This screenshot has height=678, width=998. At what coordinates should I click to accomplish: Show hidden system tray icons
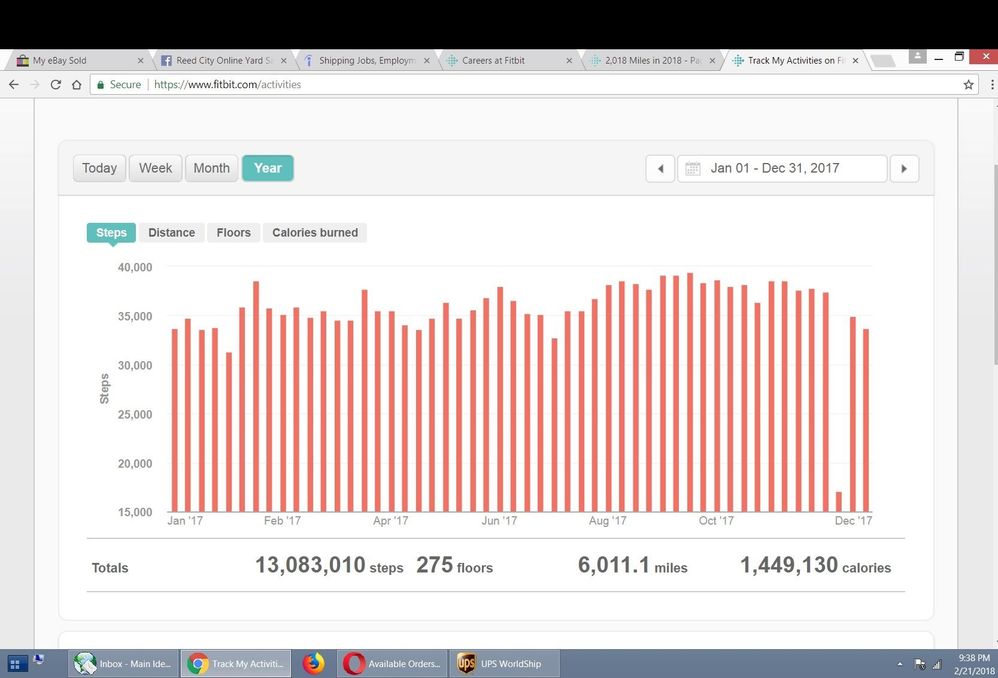899,665
